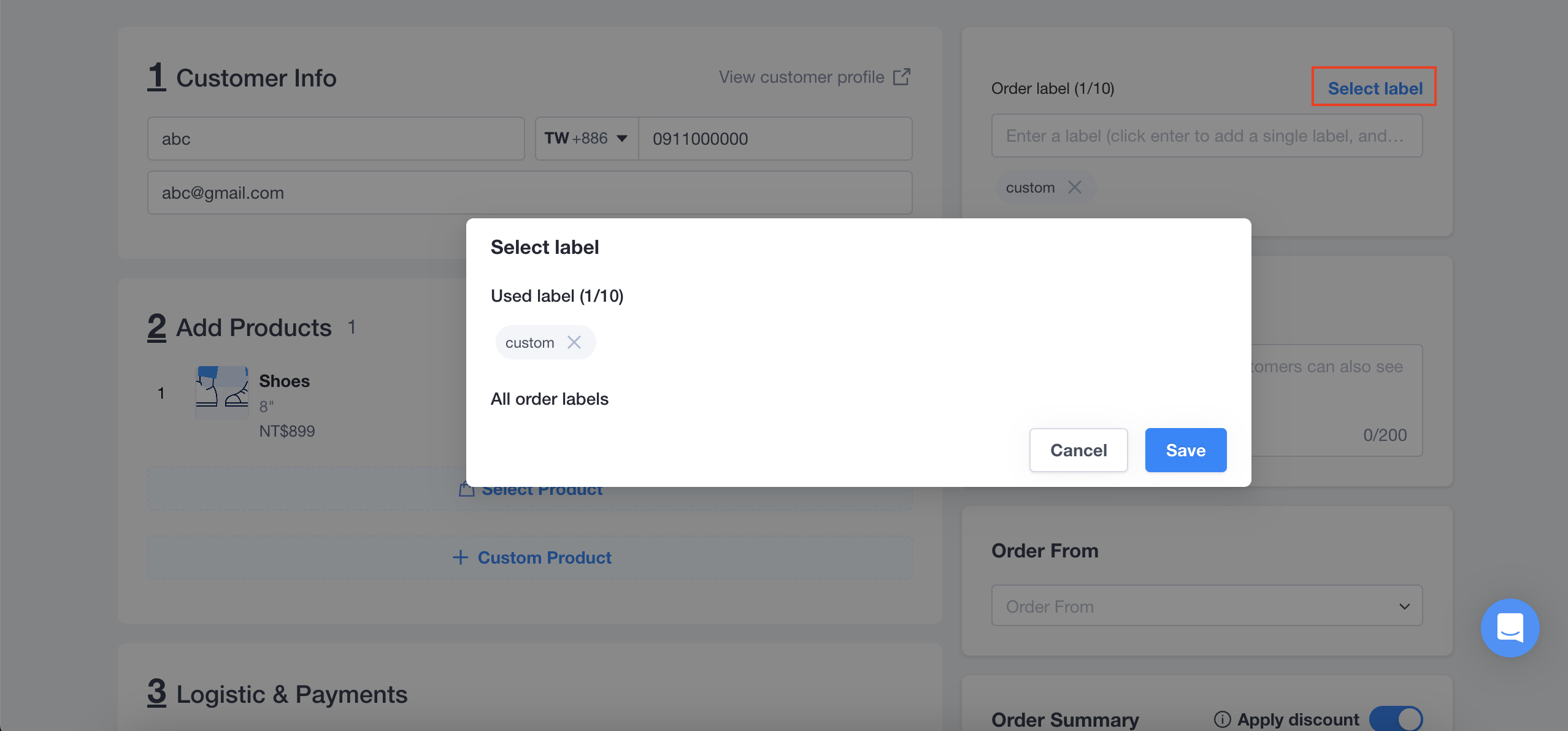Open View customer profile link

click(801, 77)
